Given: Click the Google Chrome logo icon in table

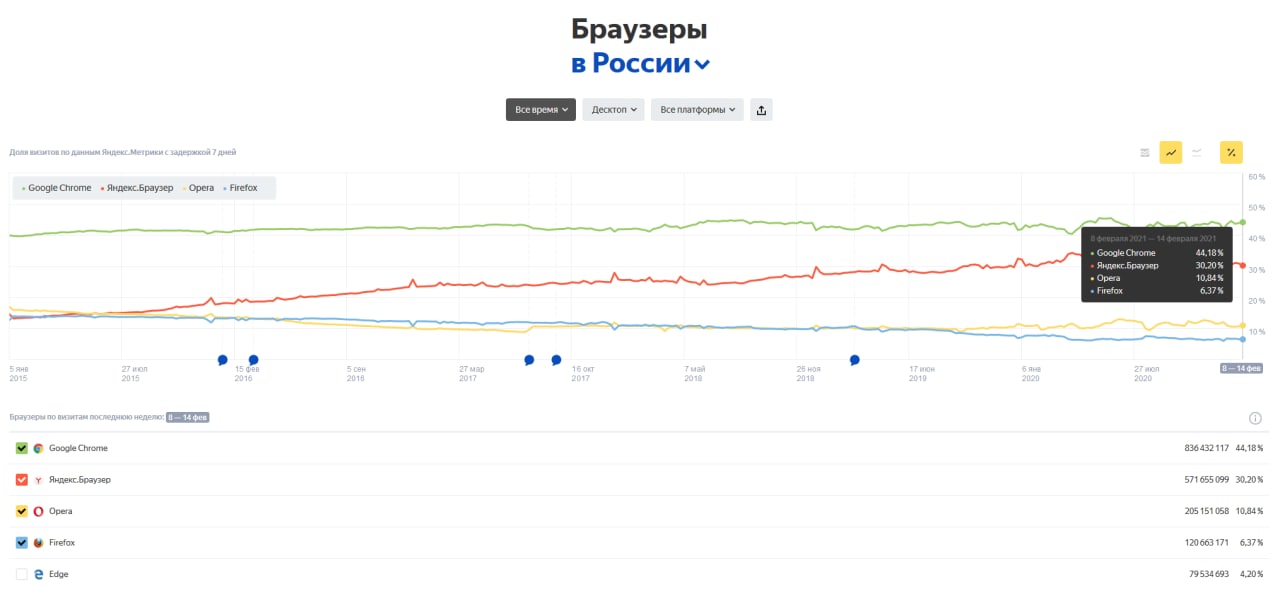Looking at the screenshot, I should 38,449.
